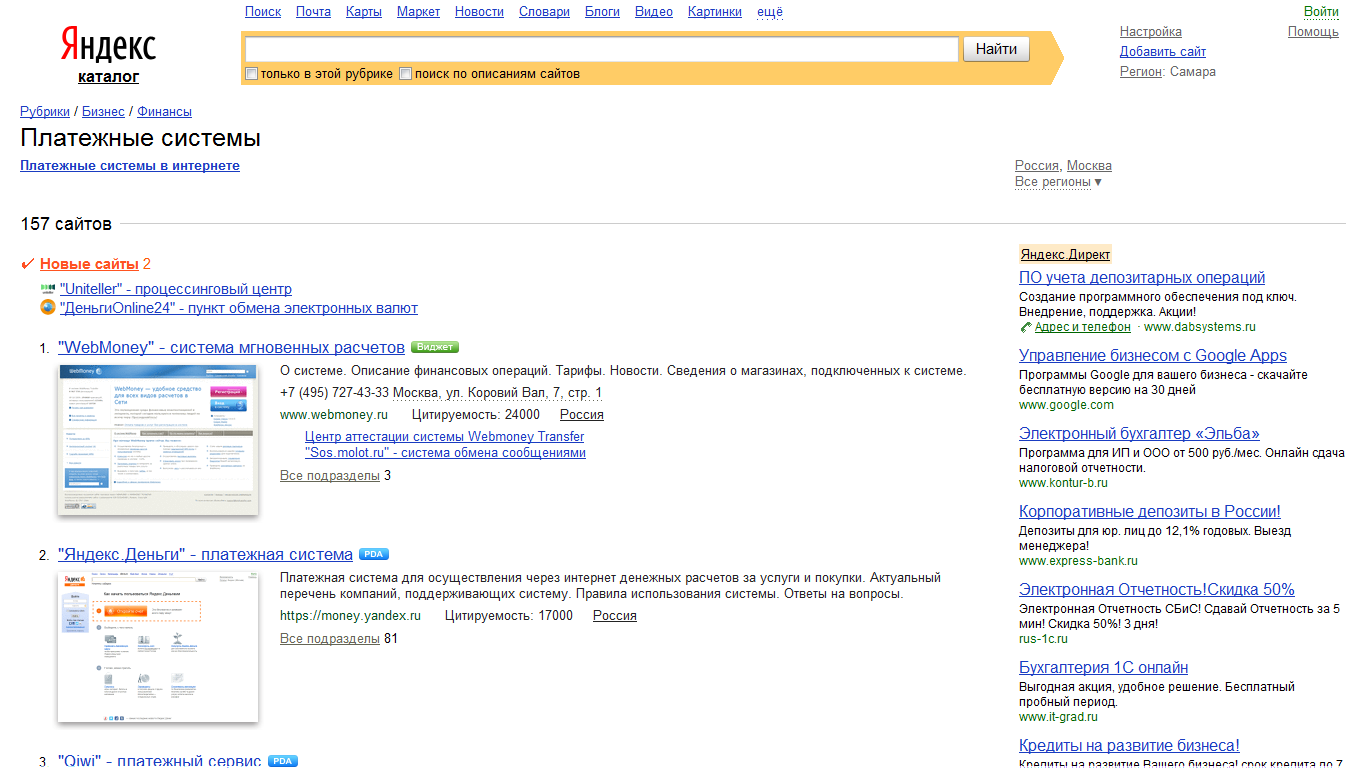Click the WebMoney site thumbnail
The width and height of the screenshot is (1366, 768).
pyautogui.click(x=158, y=440)
